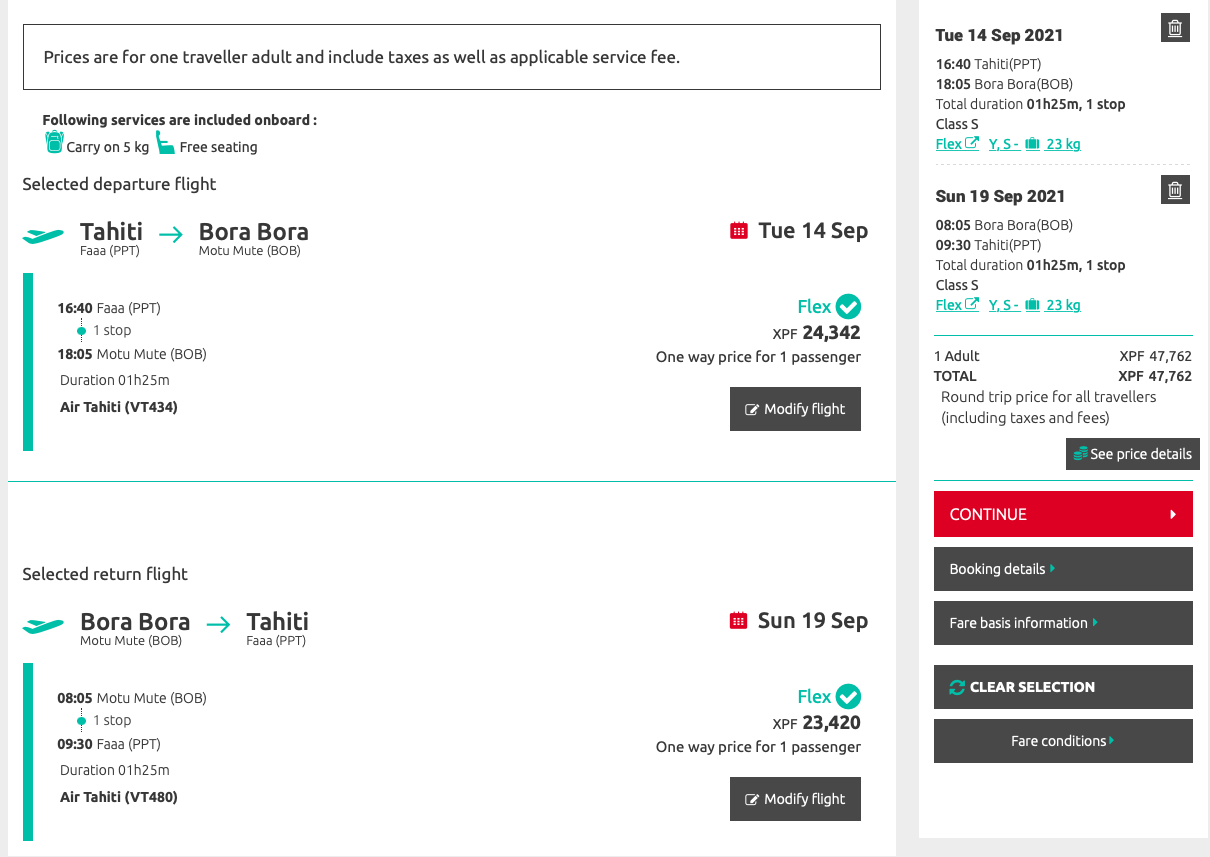This screenshot has width=1210, height=857.
Task: Click the 23 kg baggage link for Sun 19 Sep
Action: tap(1062, 305)
